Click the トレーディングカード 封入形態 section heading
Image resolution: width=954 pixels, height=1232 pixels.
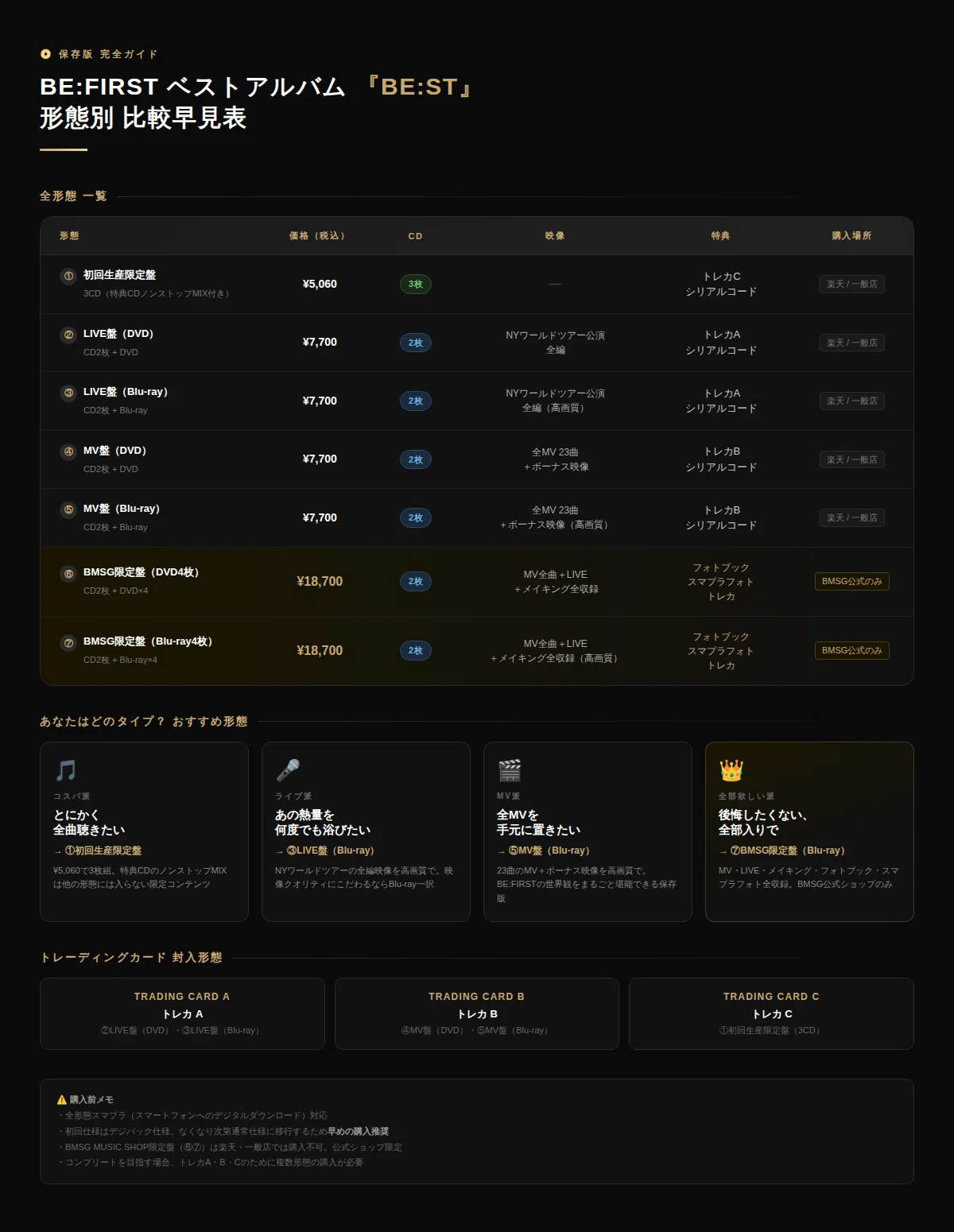click(x=131, y=958)
